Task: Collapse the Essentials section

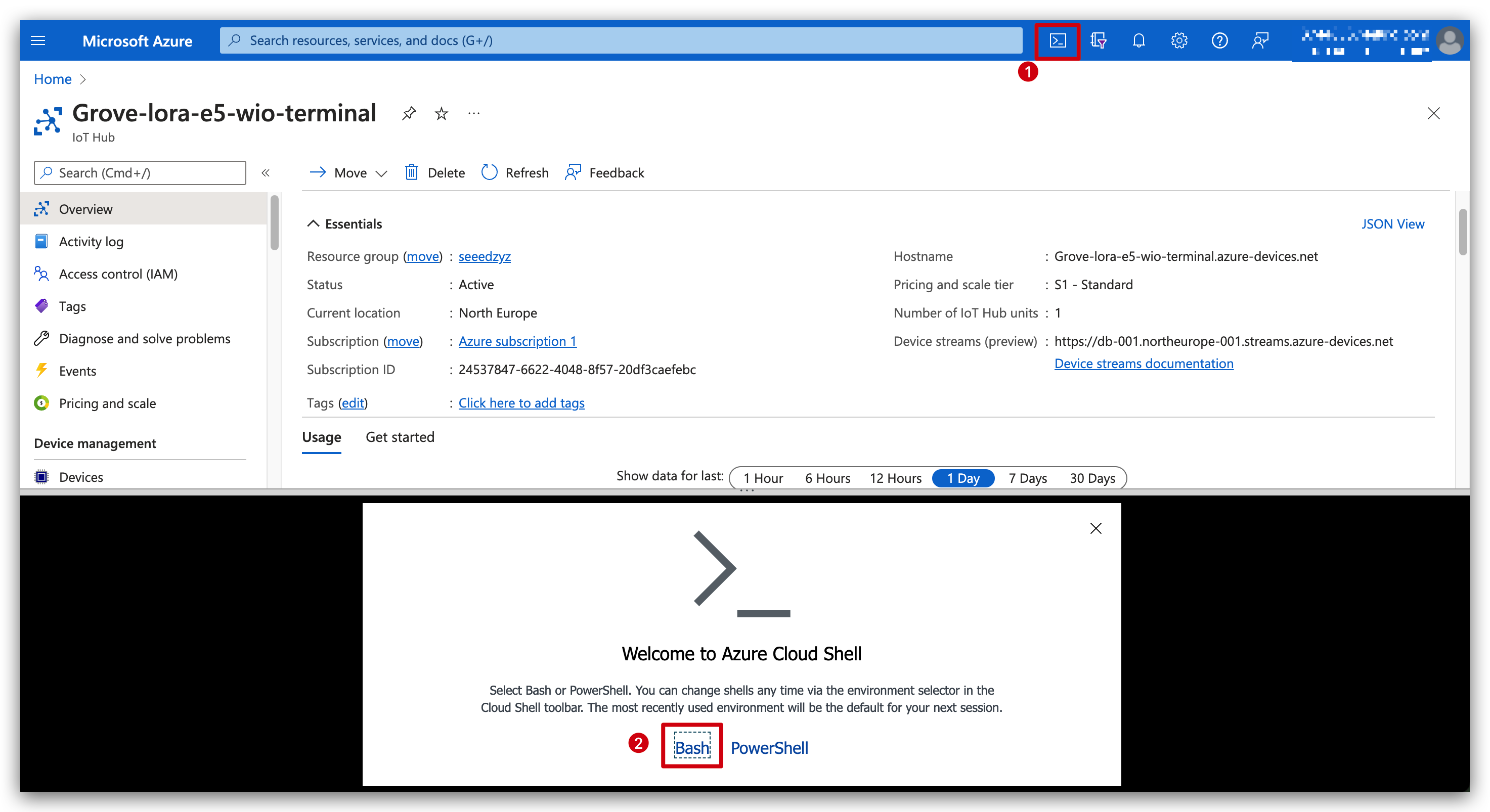Action: (x=313, y=224)
